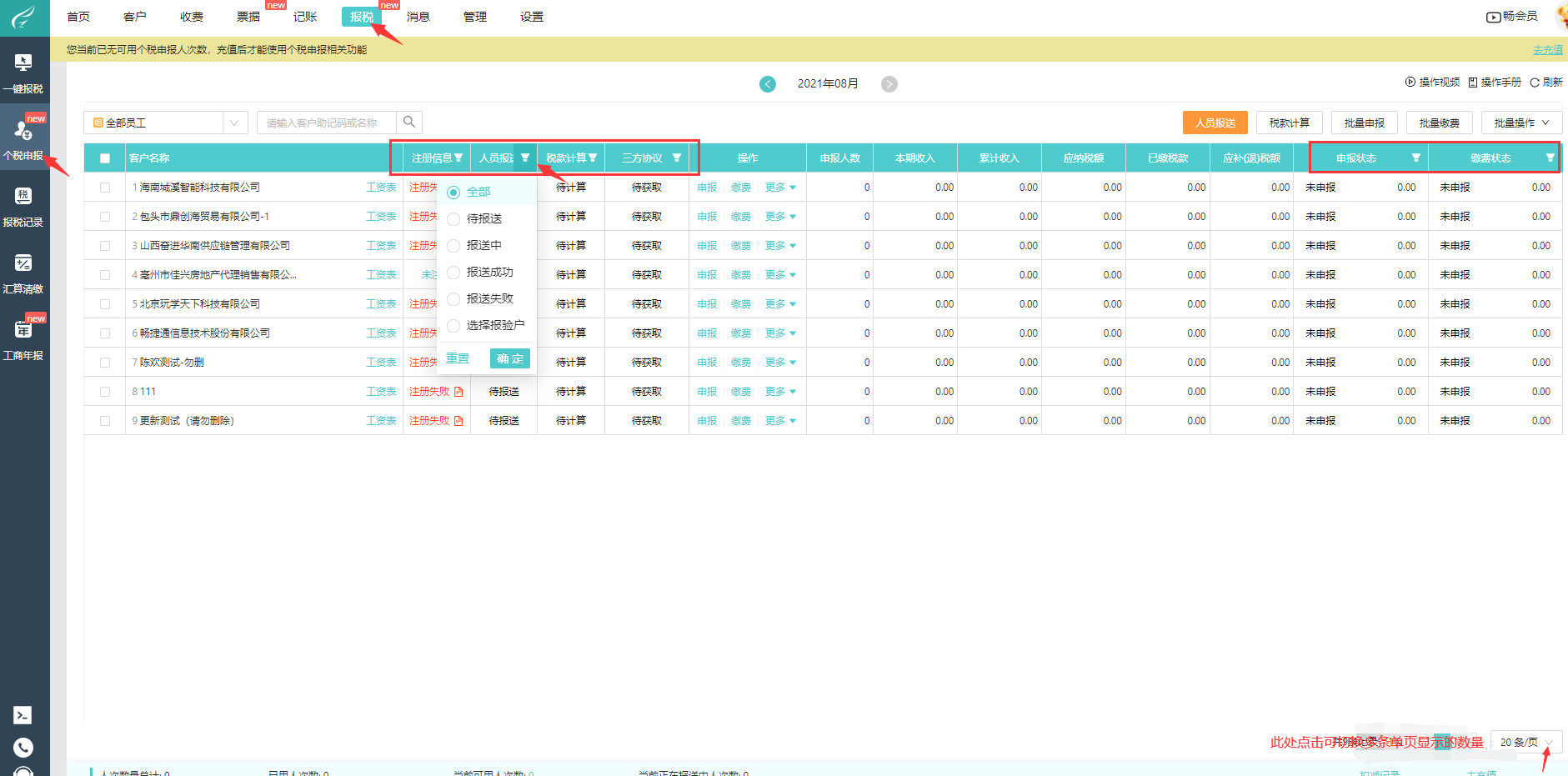Expand 更多 for row 8 111
The height and width of the screenshot is (776, 1568).
[x=780, y=392]
